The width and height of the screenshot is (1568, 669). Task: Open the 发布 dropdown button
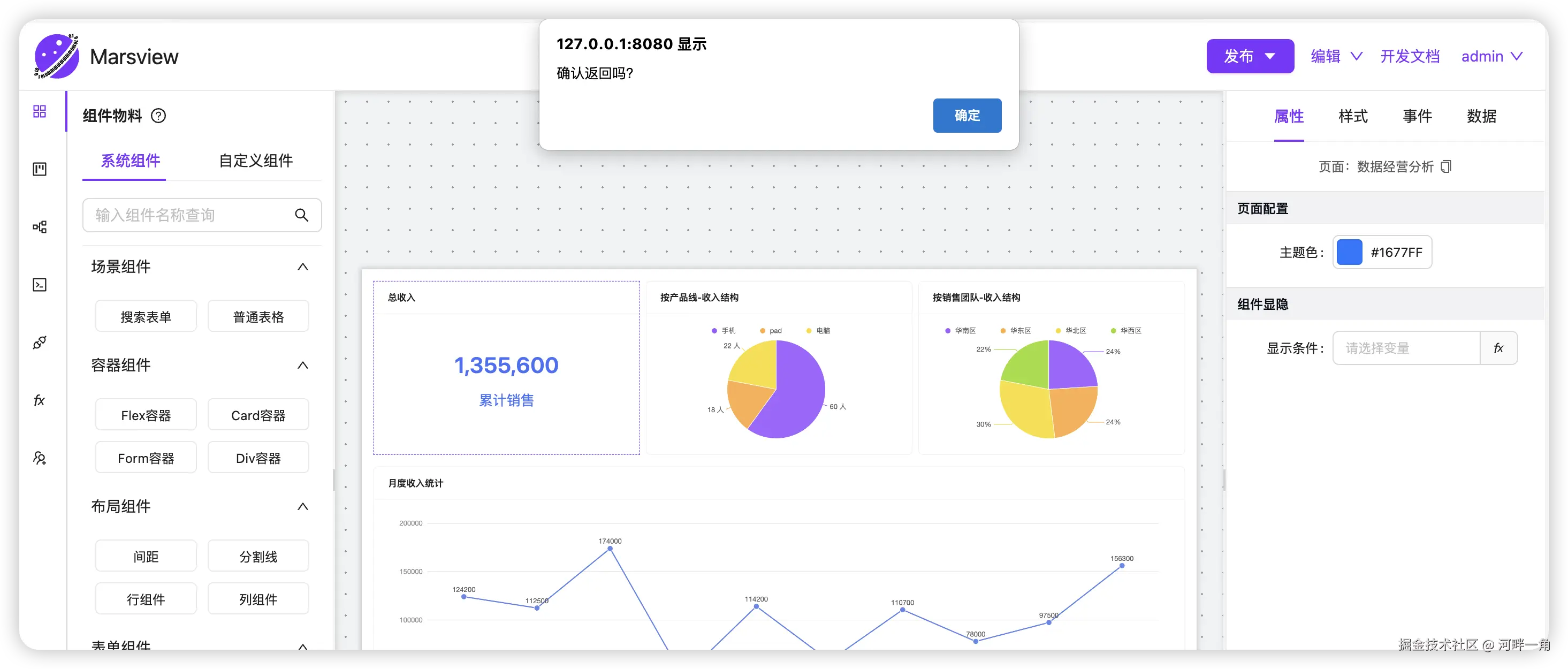[1250, 56]
